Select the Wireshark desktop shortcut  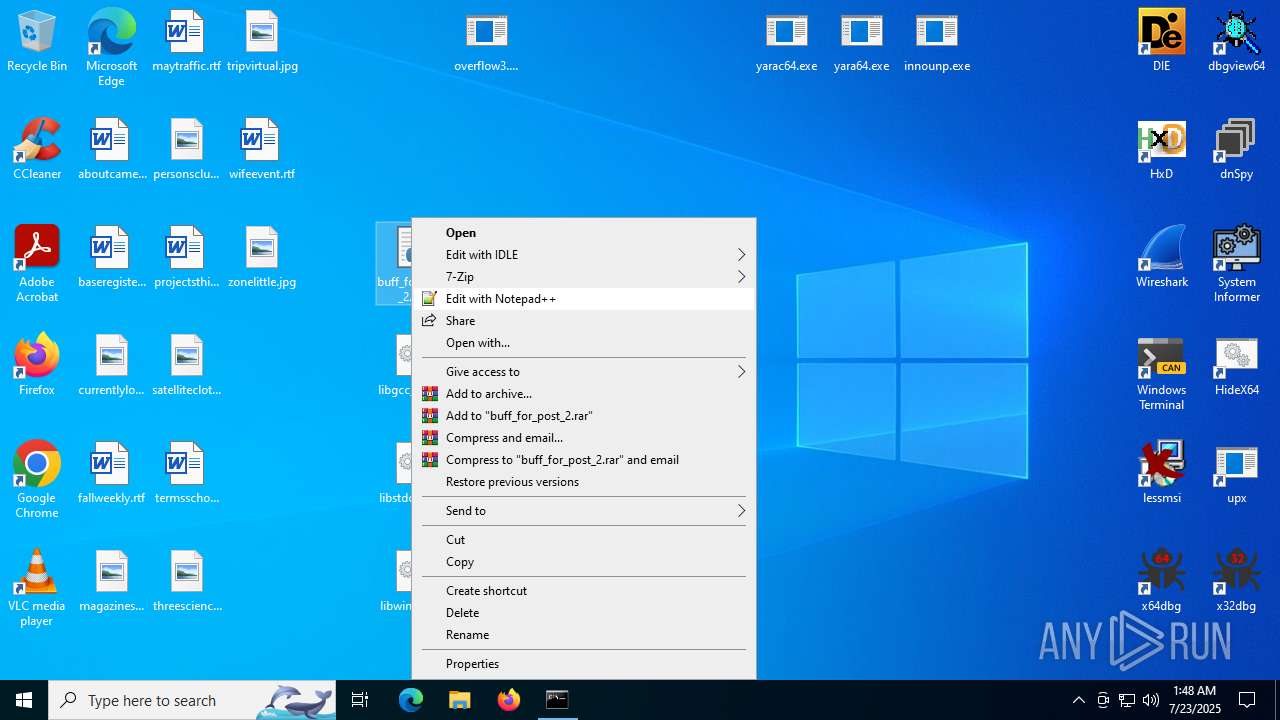(1161, 258)
